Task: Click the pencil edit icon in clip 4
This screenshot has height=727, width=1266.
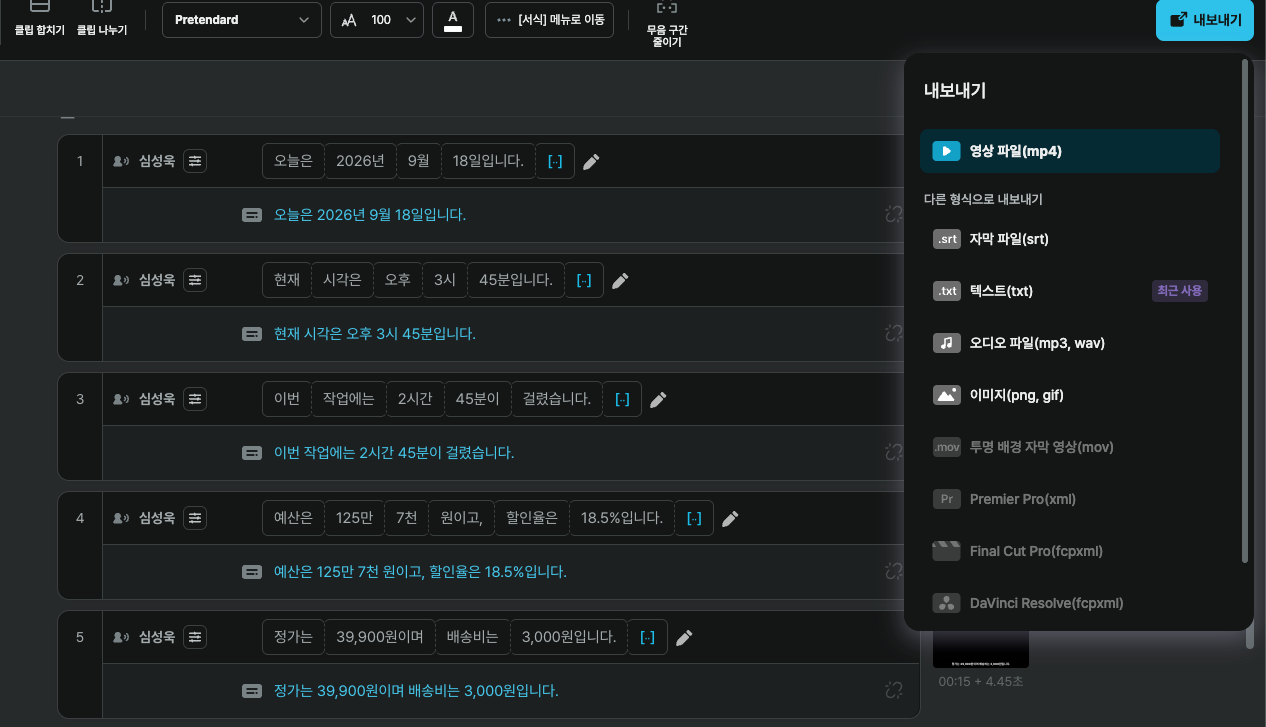Action: 730,519
